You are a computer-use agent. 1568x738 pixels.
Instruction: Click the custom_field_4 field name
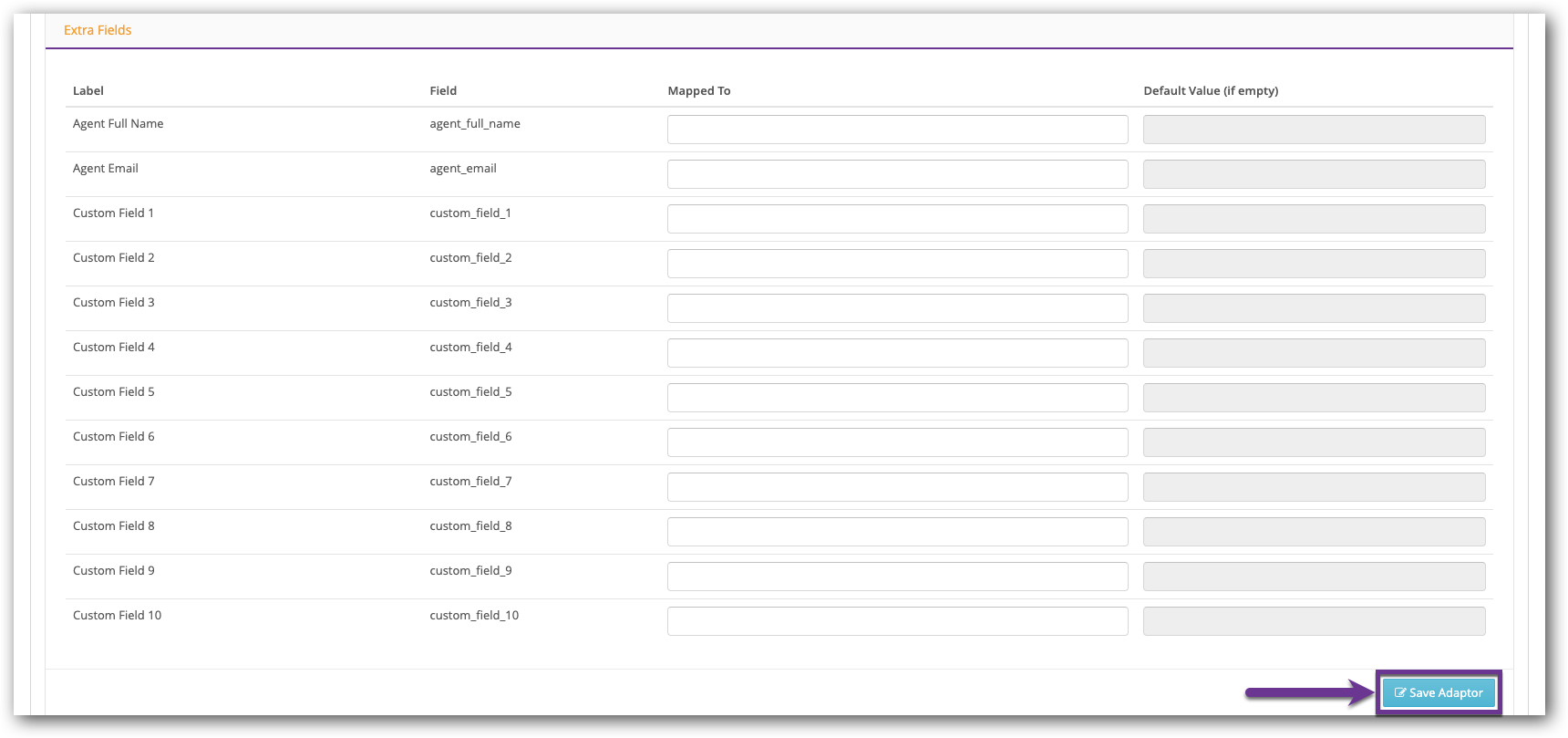coord(470,348)
